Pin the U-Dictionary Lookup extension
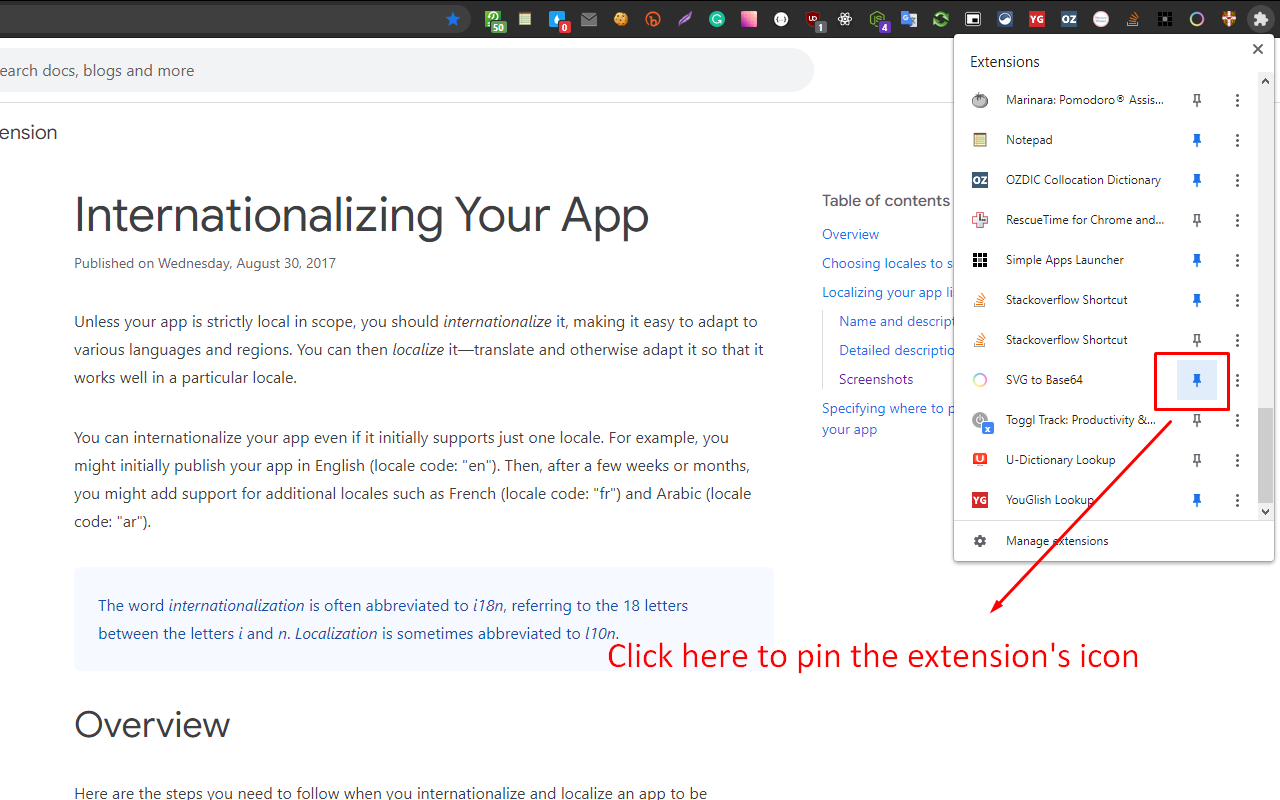 click(x=1197, y=460)
